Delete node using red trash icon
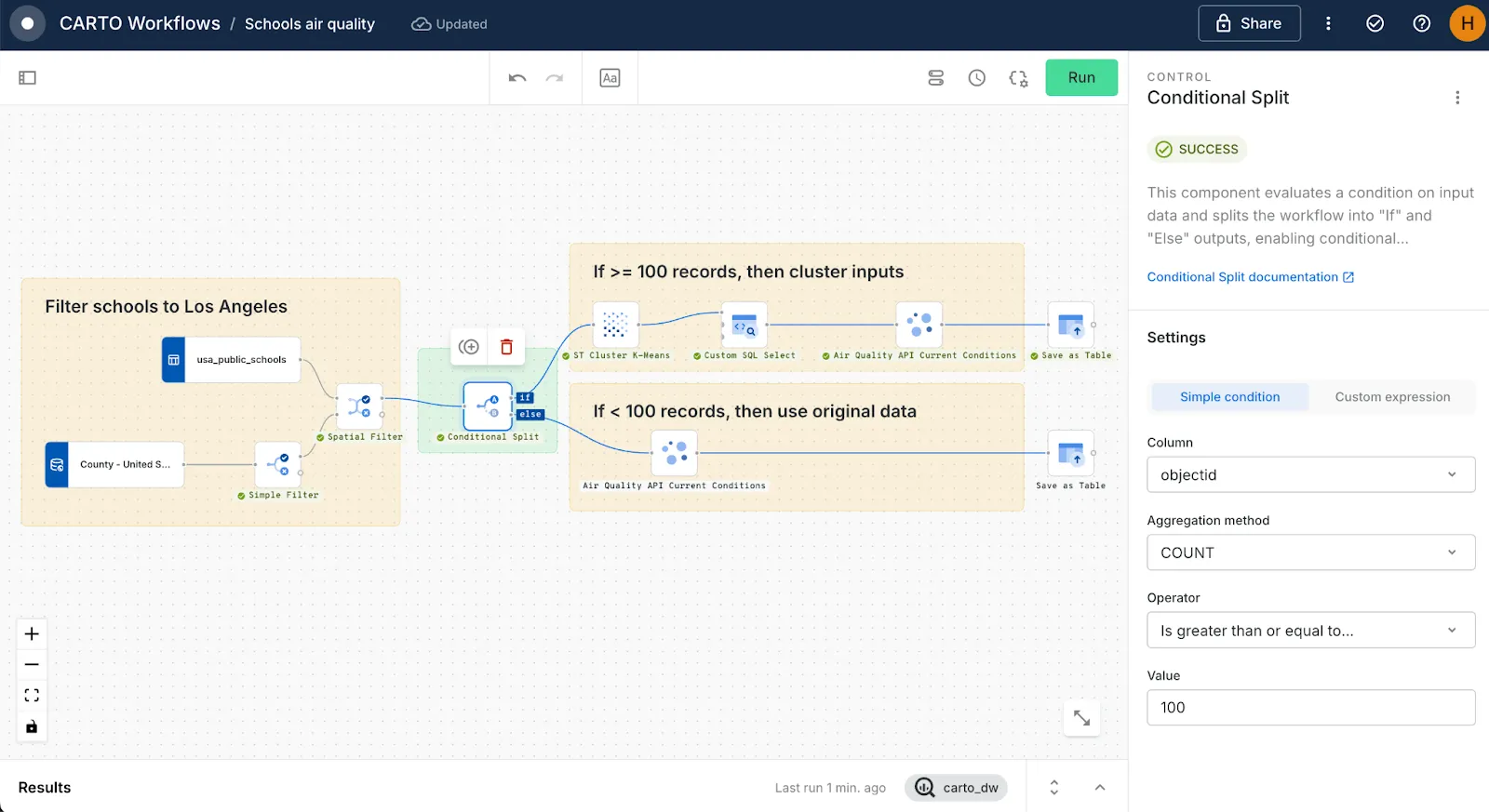1489x812 pixels. point(506,347)
